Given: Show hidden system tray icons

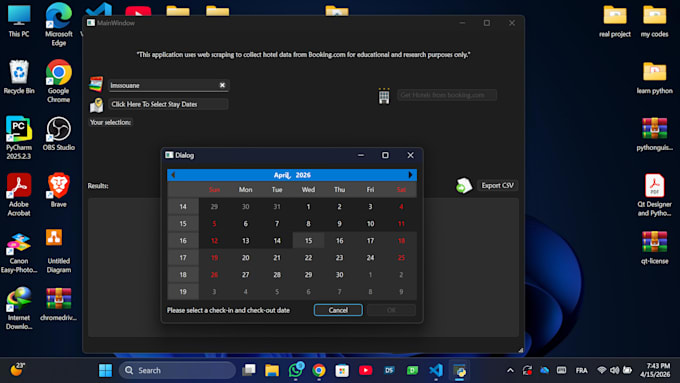Looking at the screenshot, I should 510,370.
